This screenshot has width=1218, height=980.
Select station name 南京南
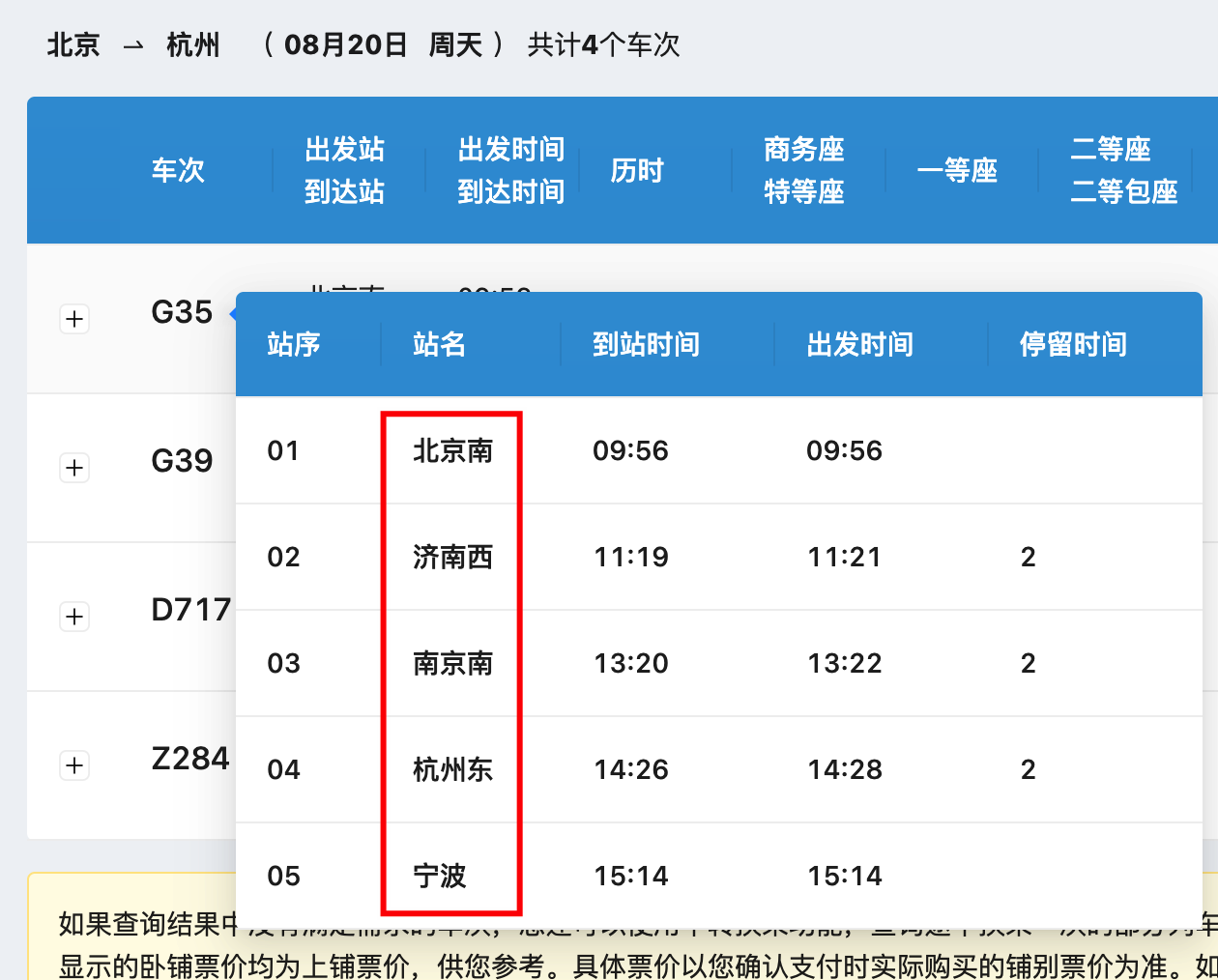[x=453, y=663]
